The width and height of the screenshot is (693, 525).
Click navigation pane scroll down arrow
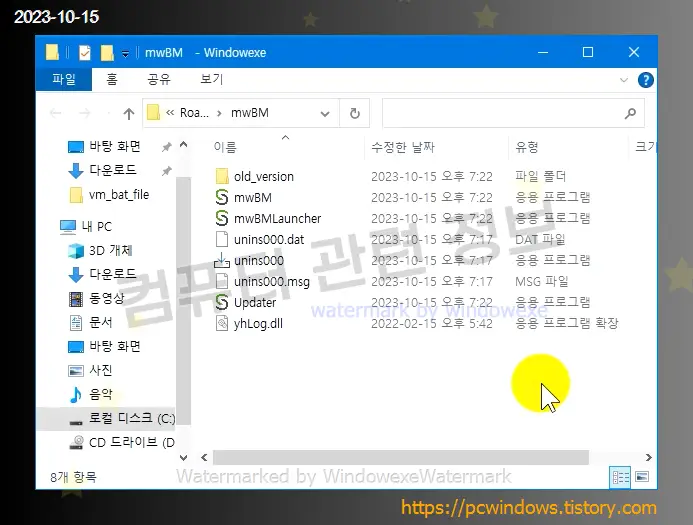183,457
